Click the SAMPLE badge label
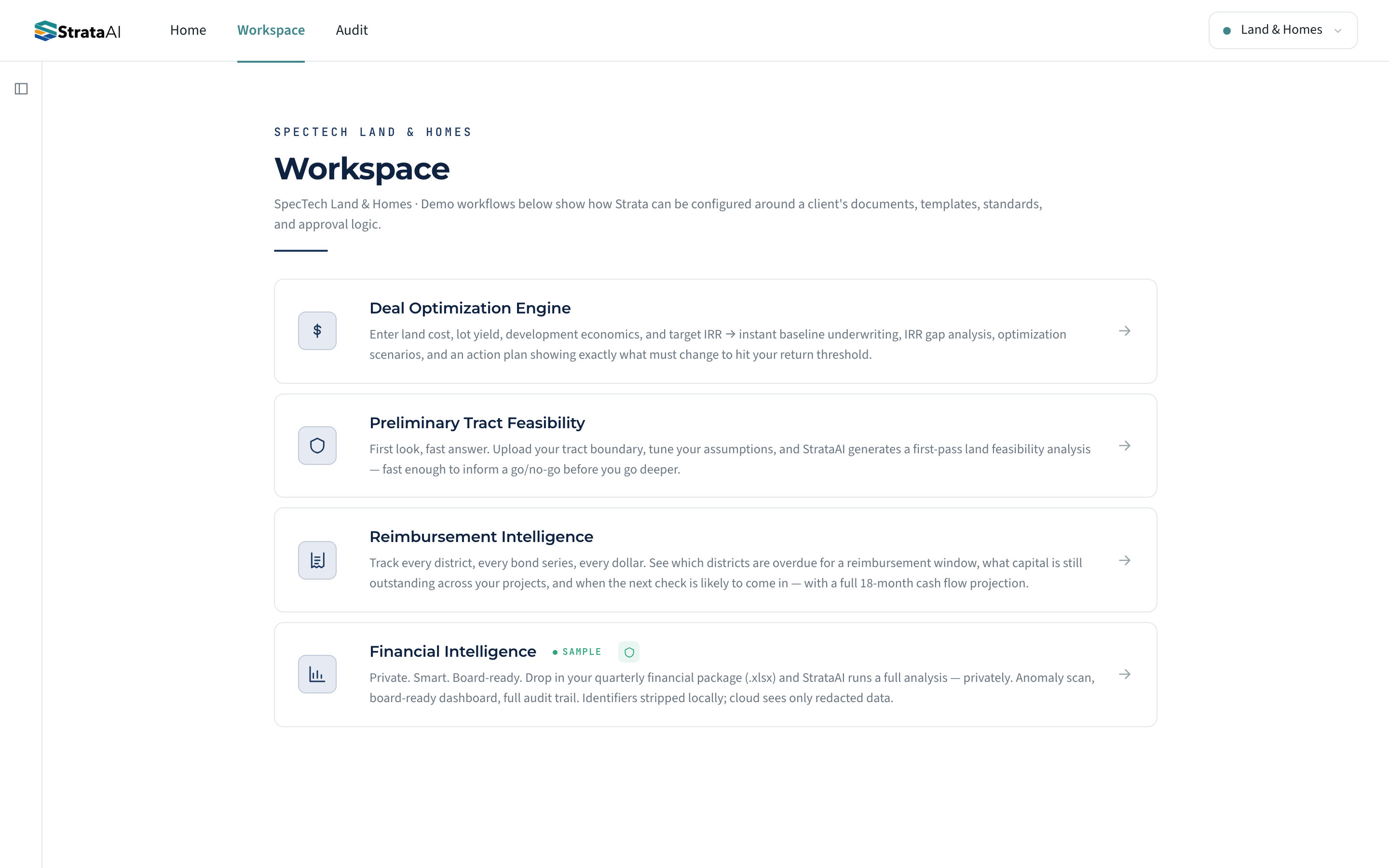Image resolution: width=1389 pixels, height=868 pixels. (x=577, y=651)
